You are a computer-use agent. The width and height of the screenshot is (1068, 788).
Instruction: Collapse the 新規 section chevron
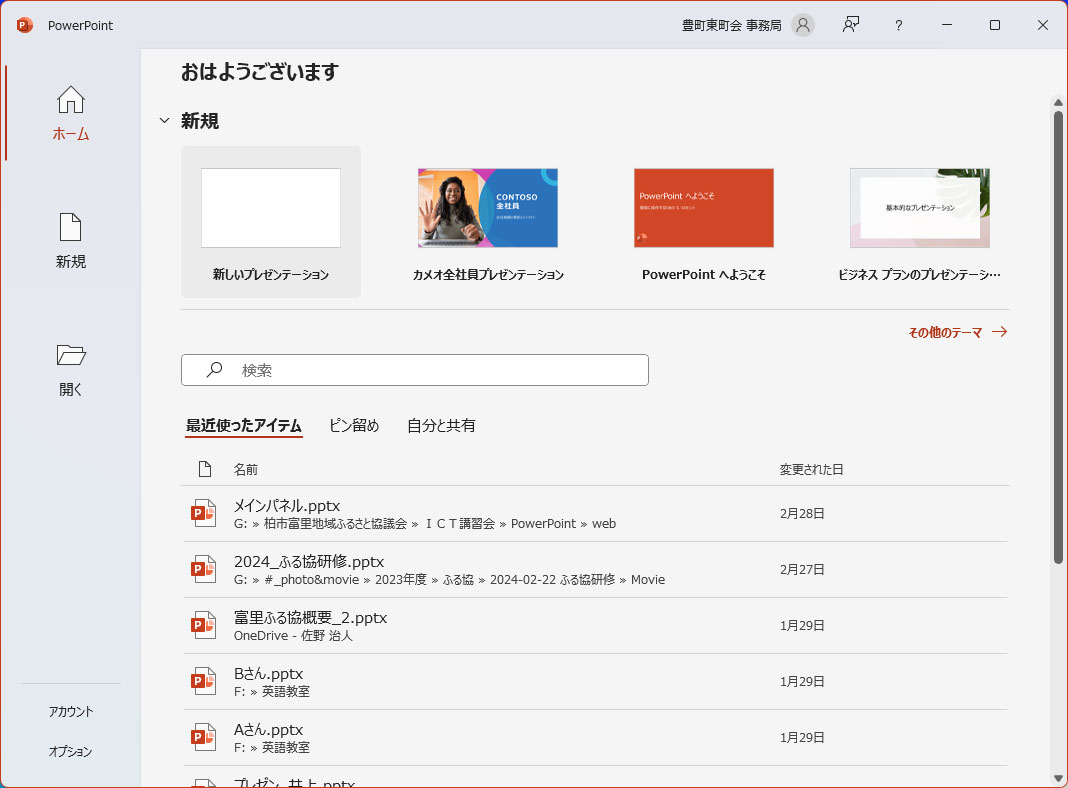(x=164, y=121)
